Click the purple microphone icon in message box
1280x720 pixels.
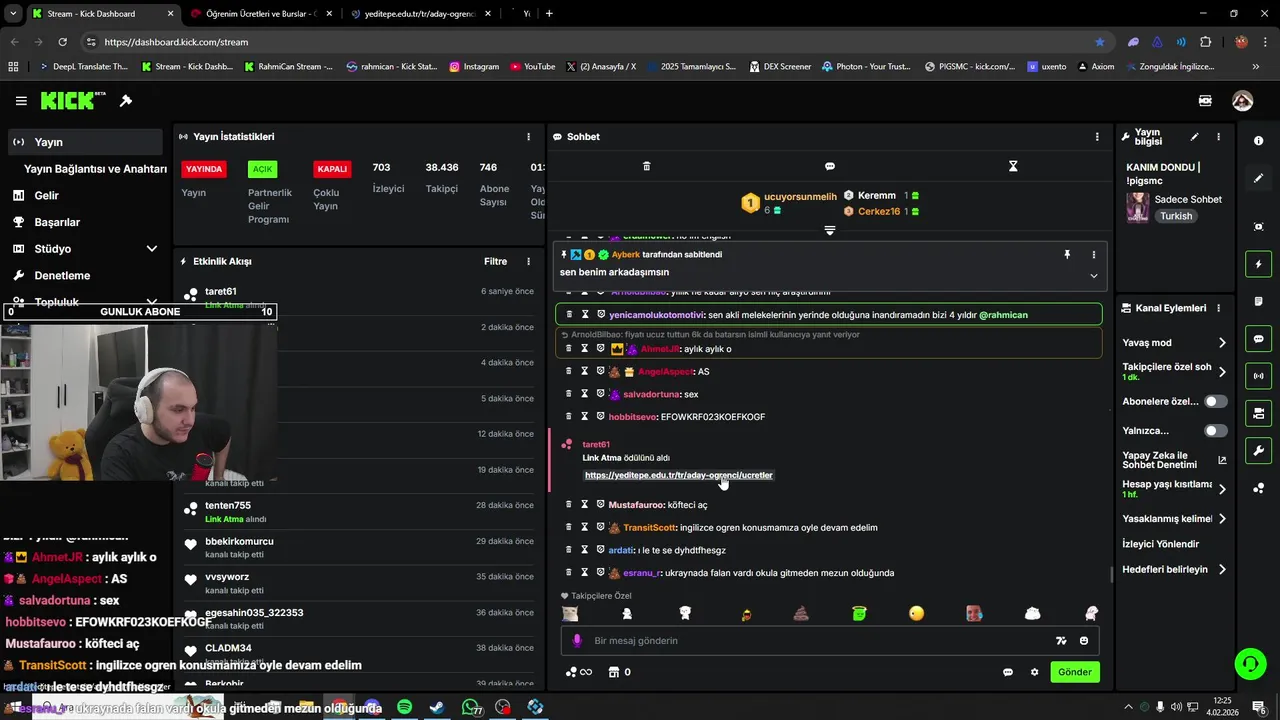(577, 641)
